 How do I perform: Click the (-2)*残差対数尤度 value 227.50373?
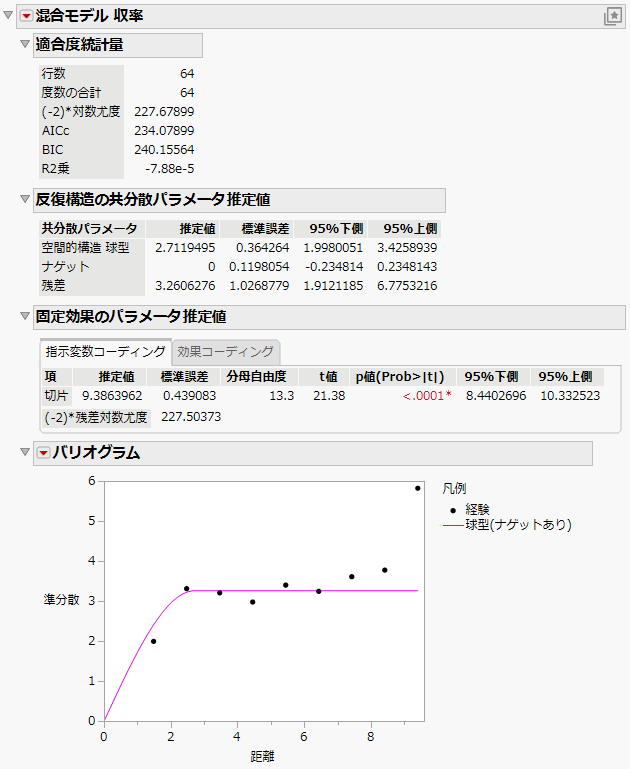coord(191,417)
